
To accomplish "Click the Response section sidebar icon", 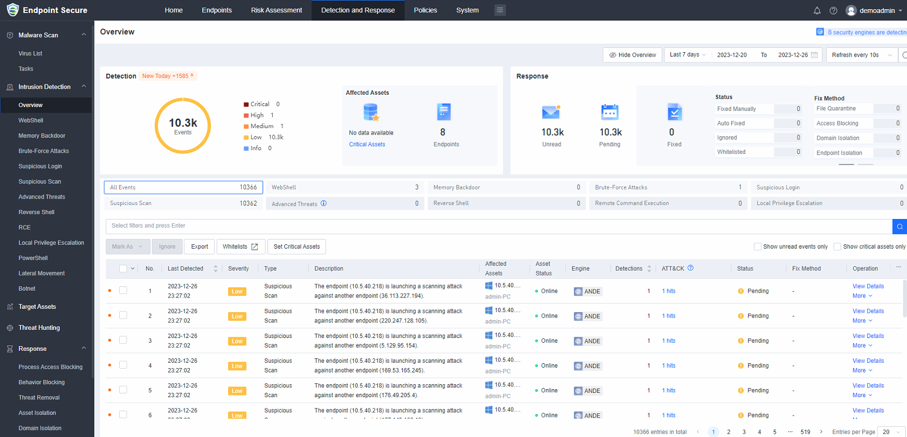I will (10, 348).
